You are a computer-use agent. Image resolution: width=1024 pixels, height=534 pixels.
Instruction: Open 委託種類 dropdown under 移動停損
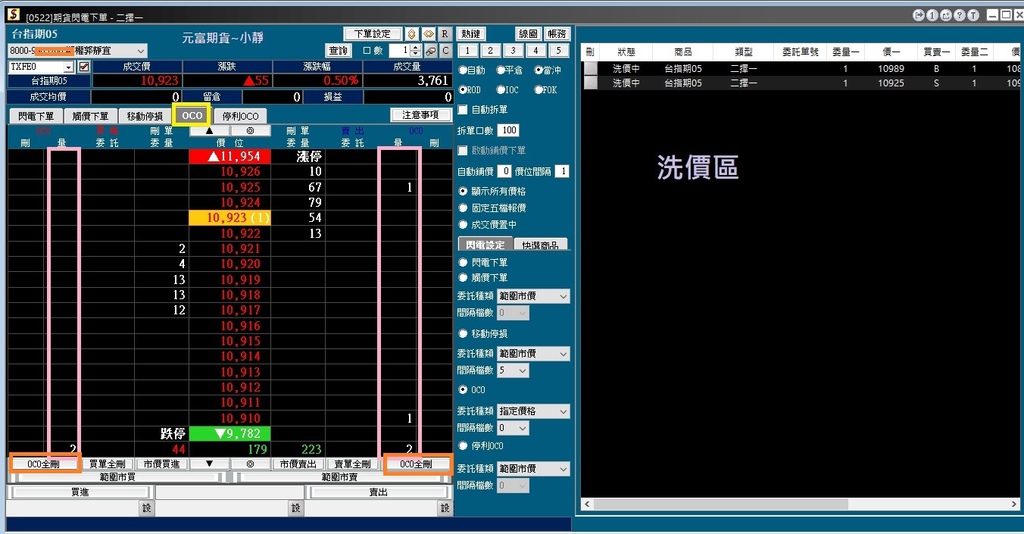(533, 353)
